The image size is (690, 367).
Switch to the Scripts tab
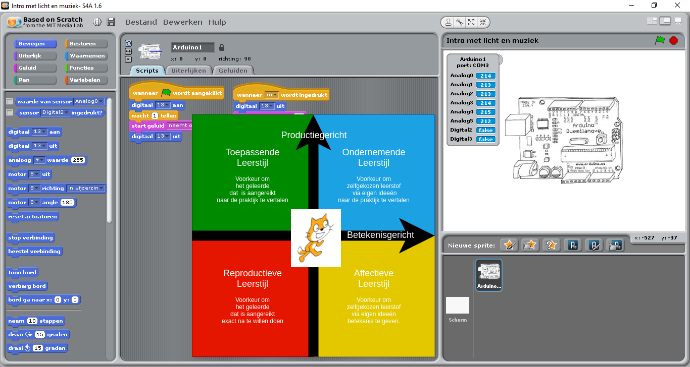point(147,70)
